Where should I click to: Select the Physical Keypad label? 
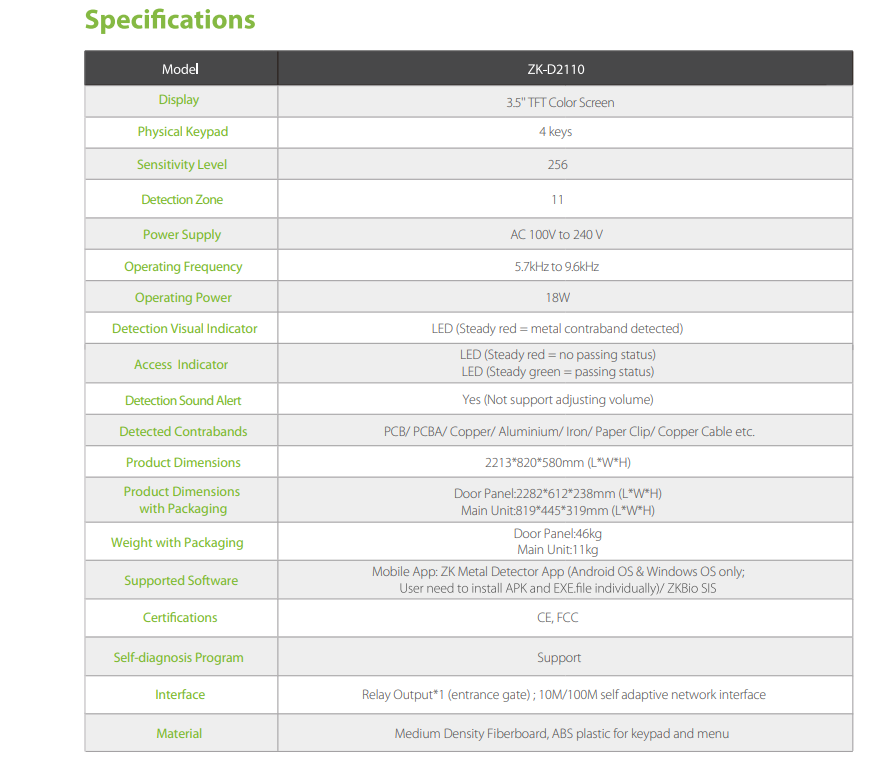pos(183,132)
